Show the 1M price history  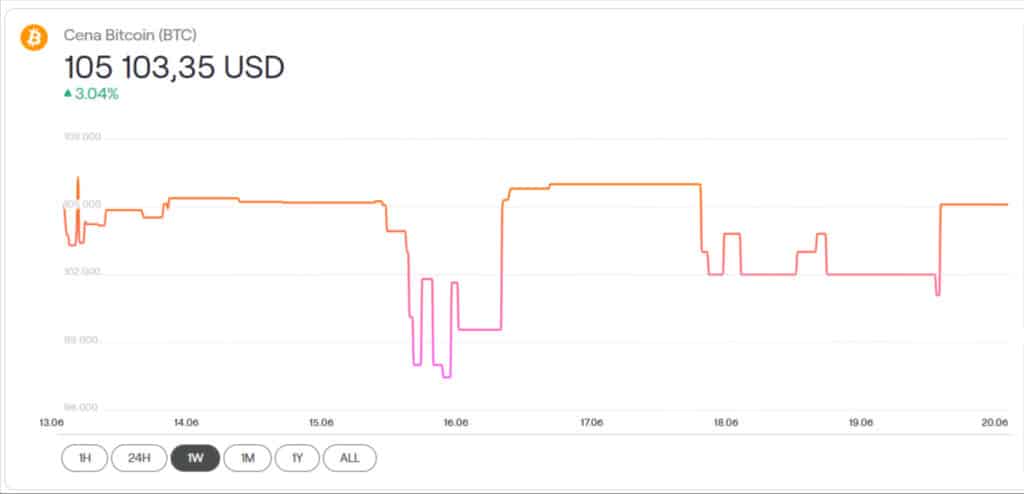247,458
